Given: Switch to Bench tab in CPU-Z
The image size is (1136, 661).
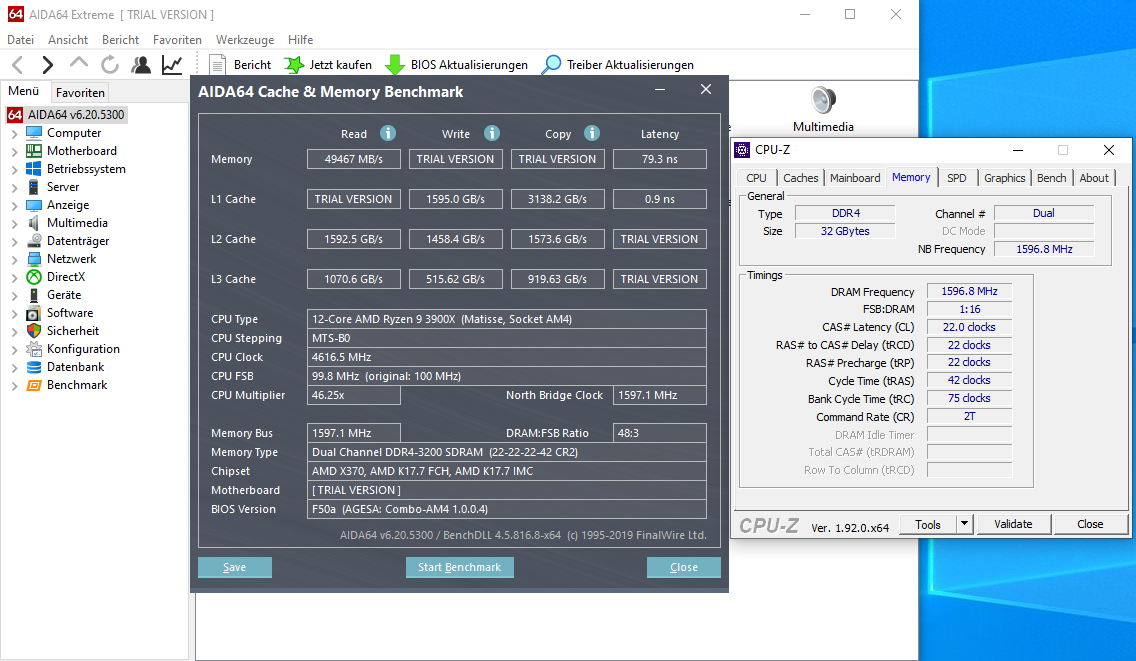Looking at the screenshot, I should click(1051, 178).
